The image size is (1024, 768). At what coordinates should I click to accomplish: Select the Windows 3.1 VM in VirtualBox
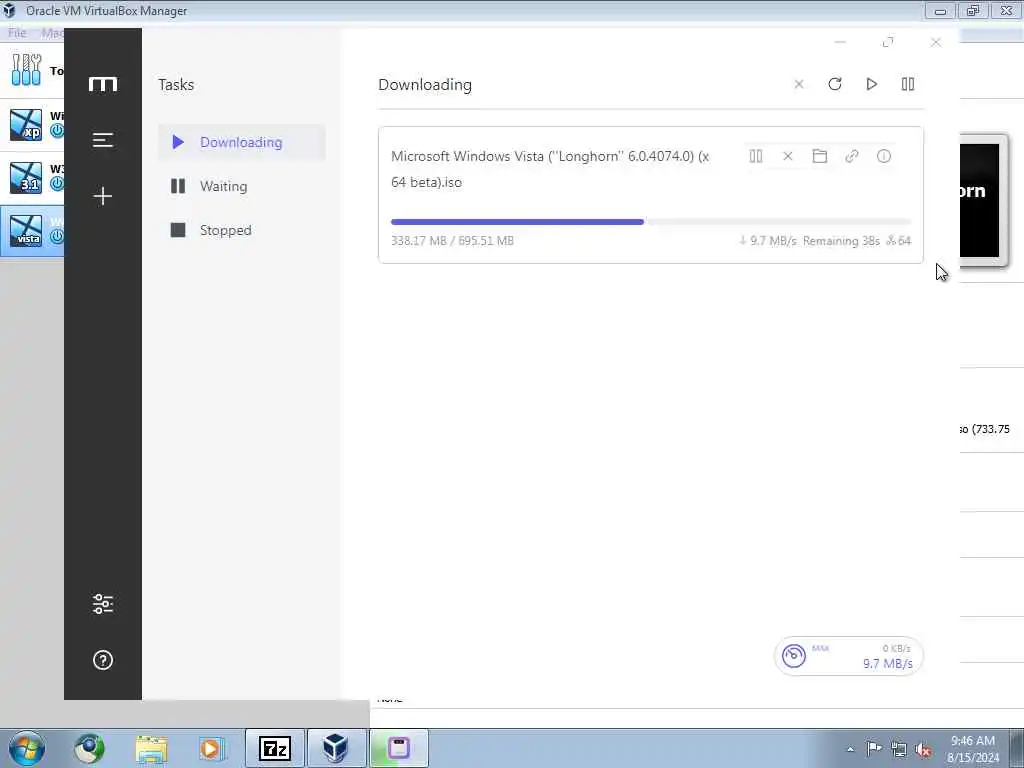click(x=32, y=178)
